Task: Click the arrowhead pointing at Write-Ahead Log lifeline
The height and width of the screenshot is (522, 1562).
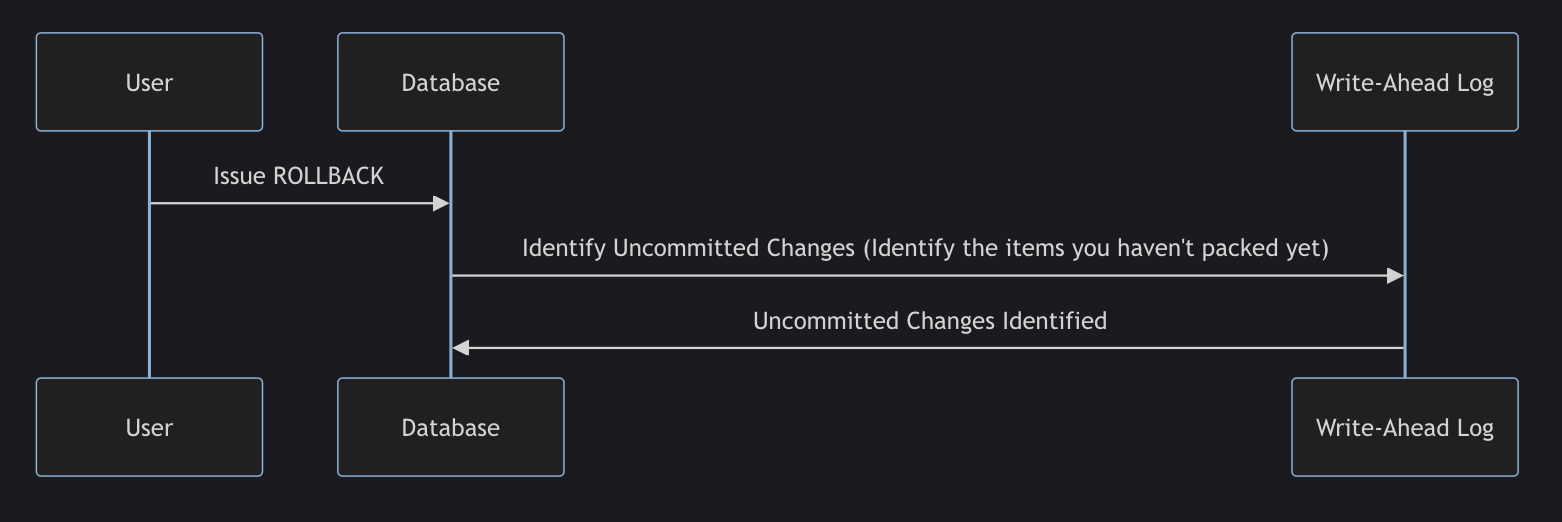Action: [x=1395, y=276]
